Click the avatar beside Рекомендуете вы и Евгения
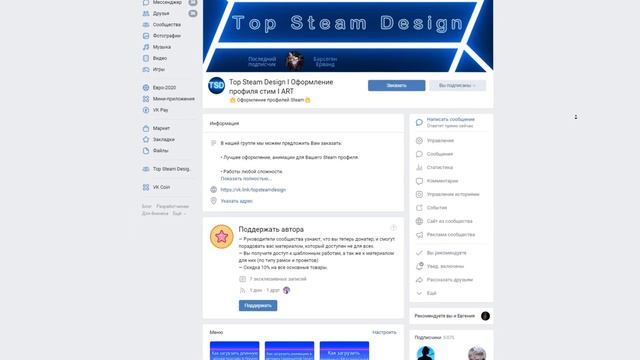640x360 pixels. (x=485, y=316)
